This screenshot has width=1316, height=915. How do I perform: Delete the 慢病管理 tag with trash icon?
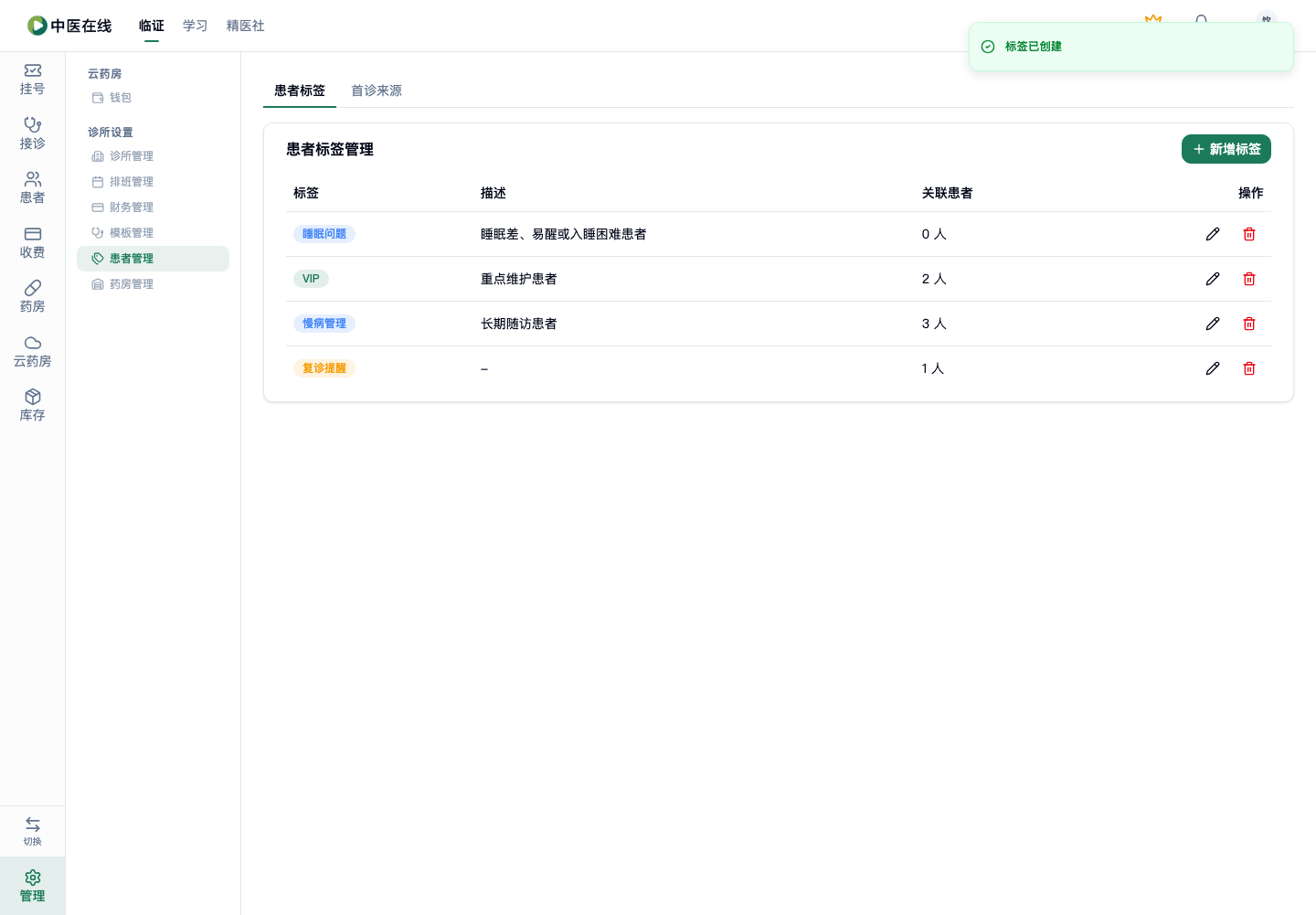(x=1249, y=324)
